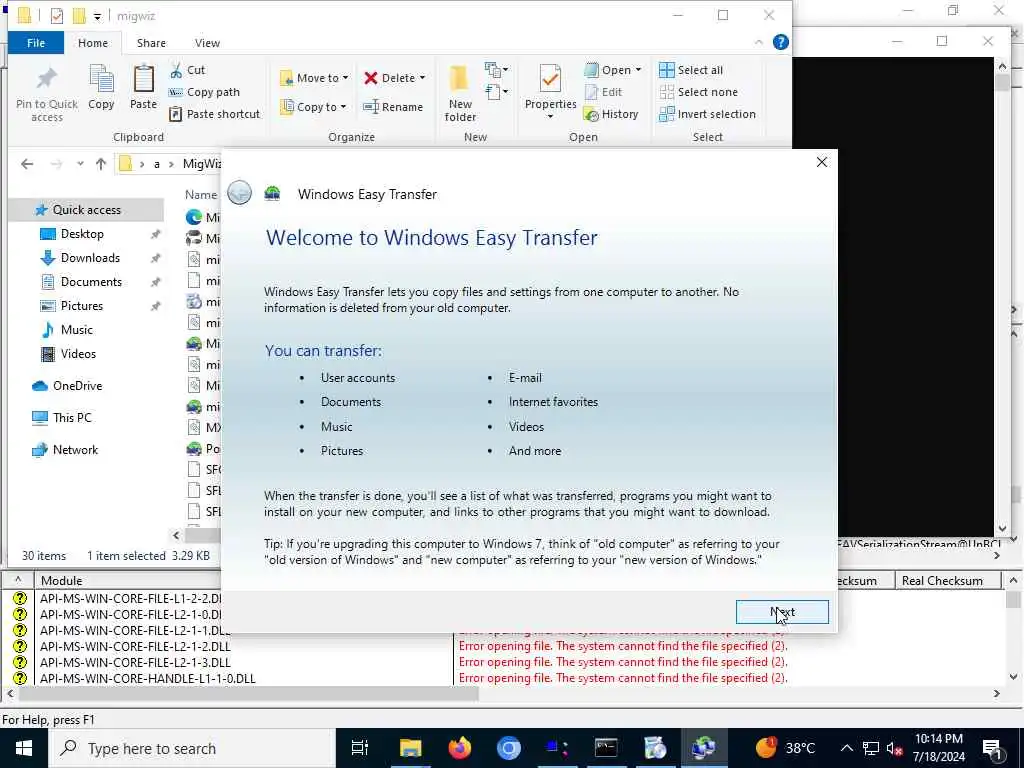1024x768 pixels.
Task: Click Invert selection in ribbon
Action: click(x=707, y=114)
